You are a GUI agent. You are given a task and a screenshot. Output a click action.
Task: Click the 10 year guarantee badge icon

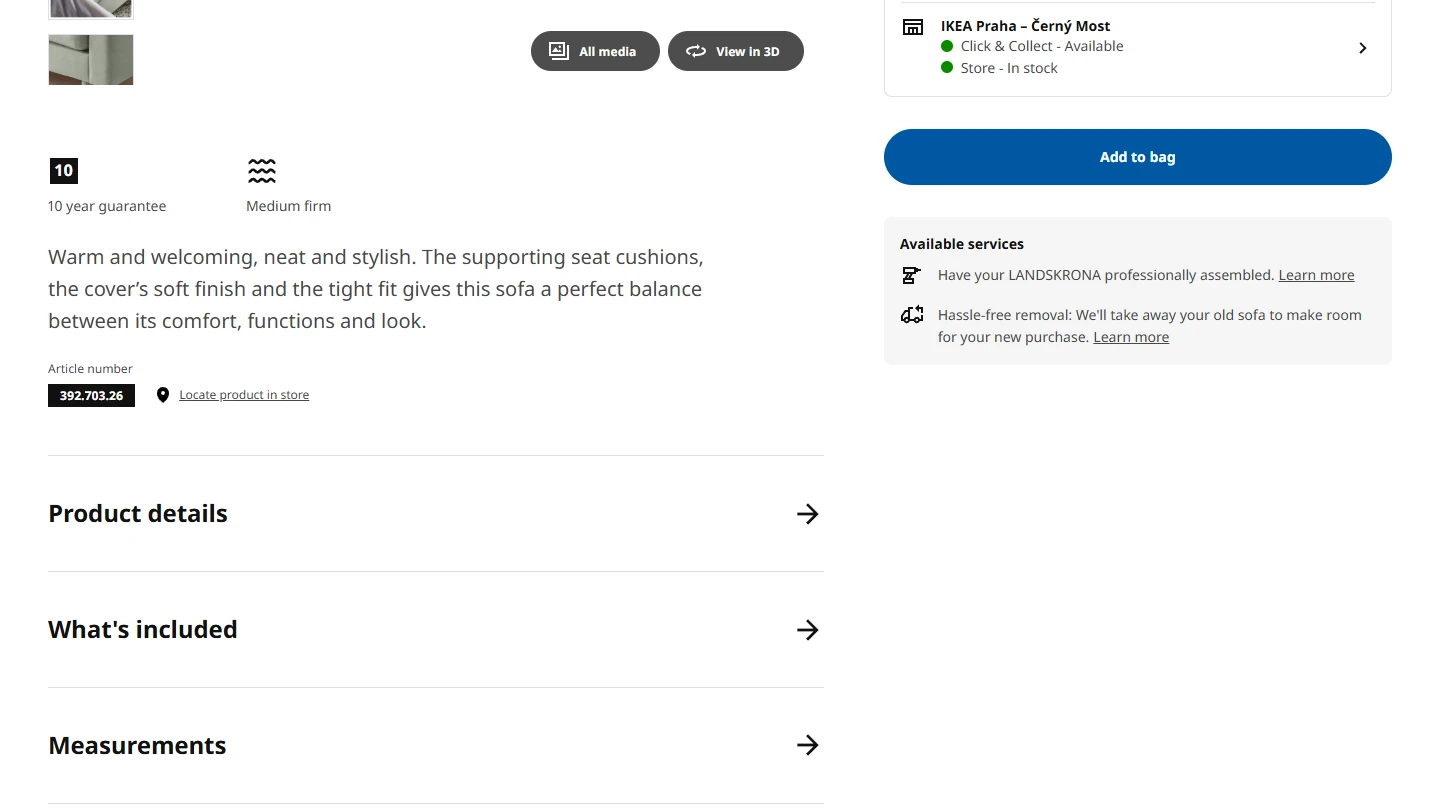pos(63,171)
